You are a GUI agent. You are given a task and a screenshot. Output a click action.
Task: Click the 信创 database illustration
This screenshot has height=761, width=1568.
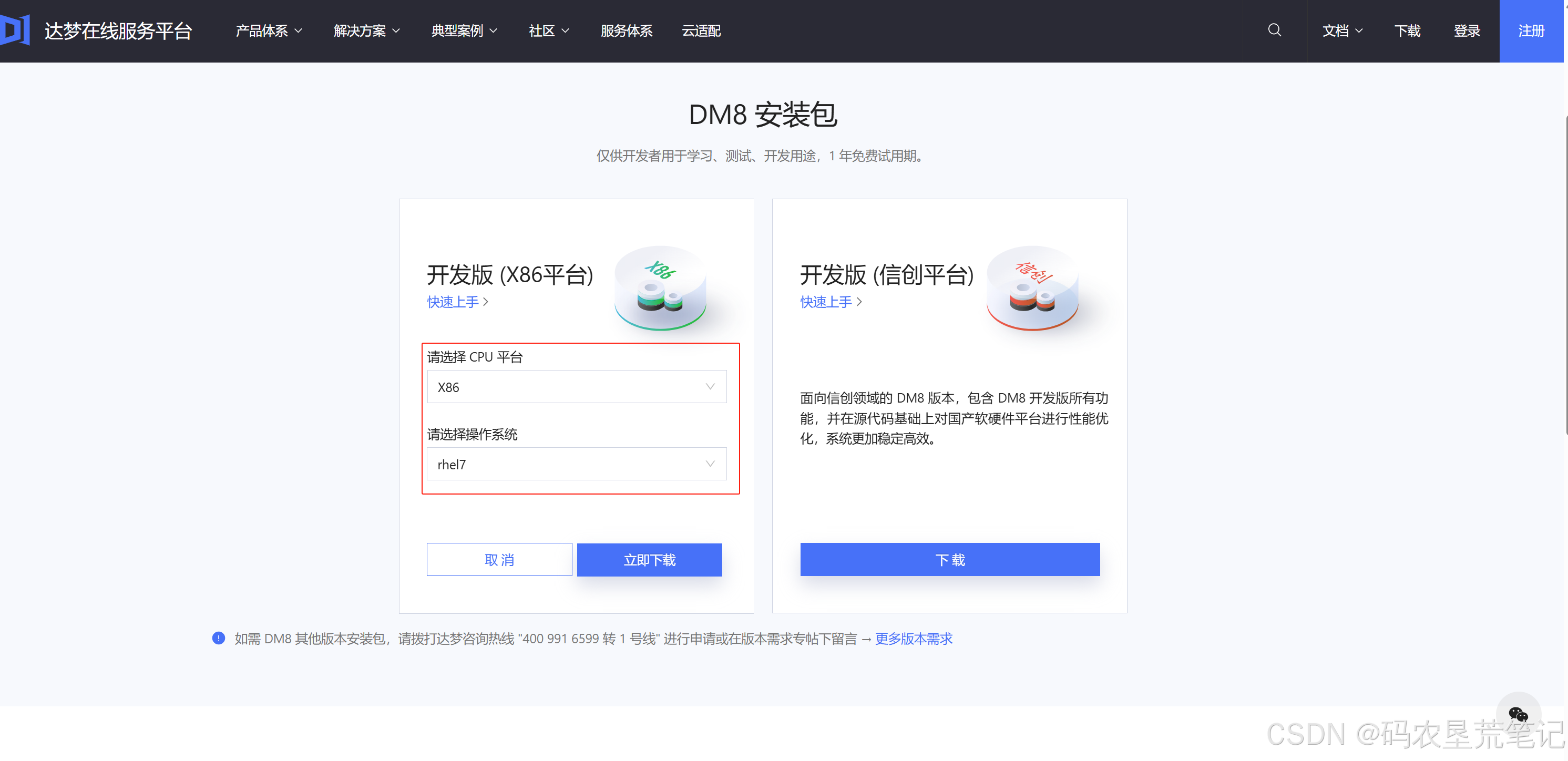coord(1032,287)
